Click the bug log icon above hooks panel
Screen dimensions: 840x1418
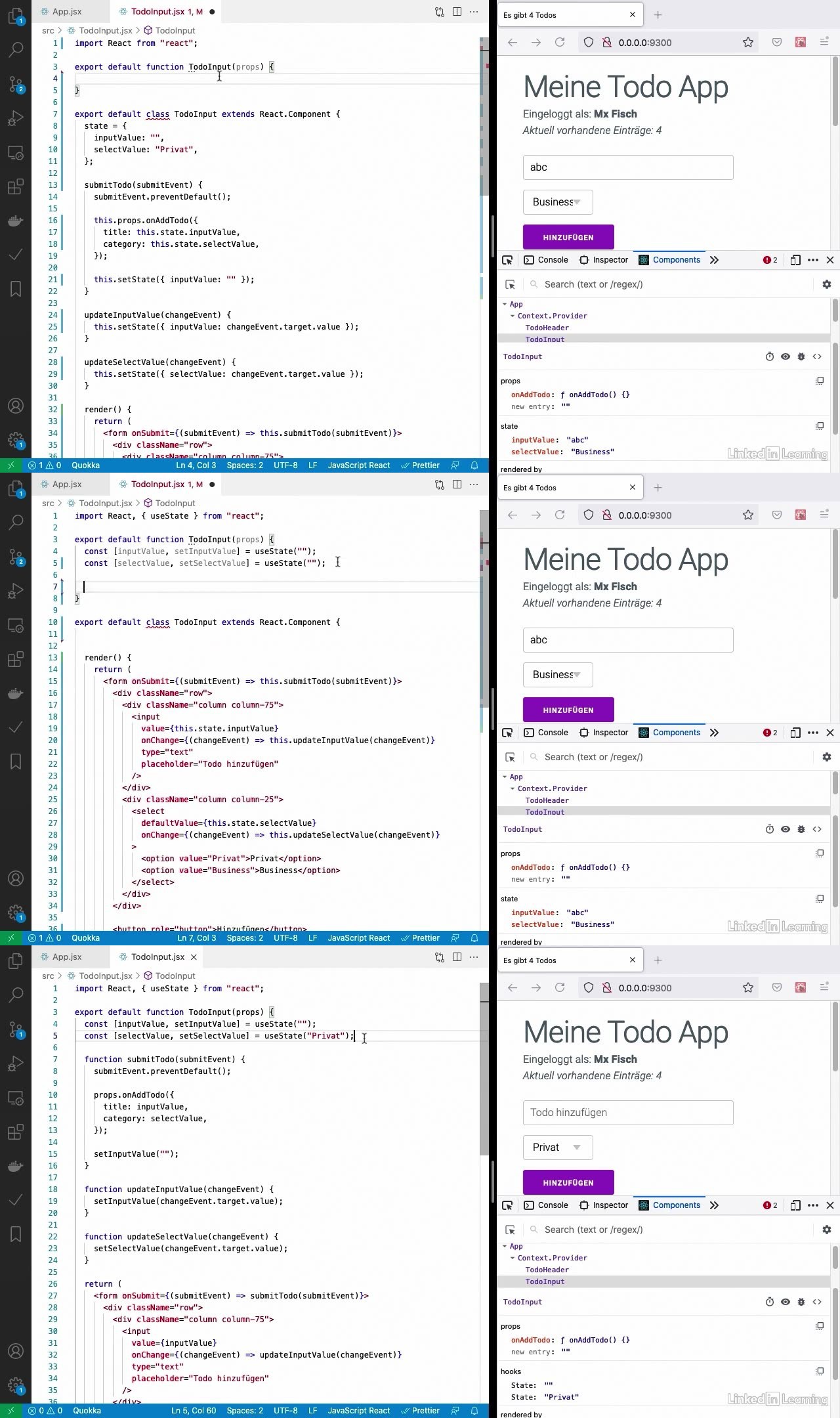pyautogui.click(x=801, y=1302)
